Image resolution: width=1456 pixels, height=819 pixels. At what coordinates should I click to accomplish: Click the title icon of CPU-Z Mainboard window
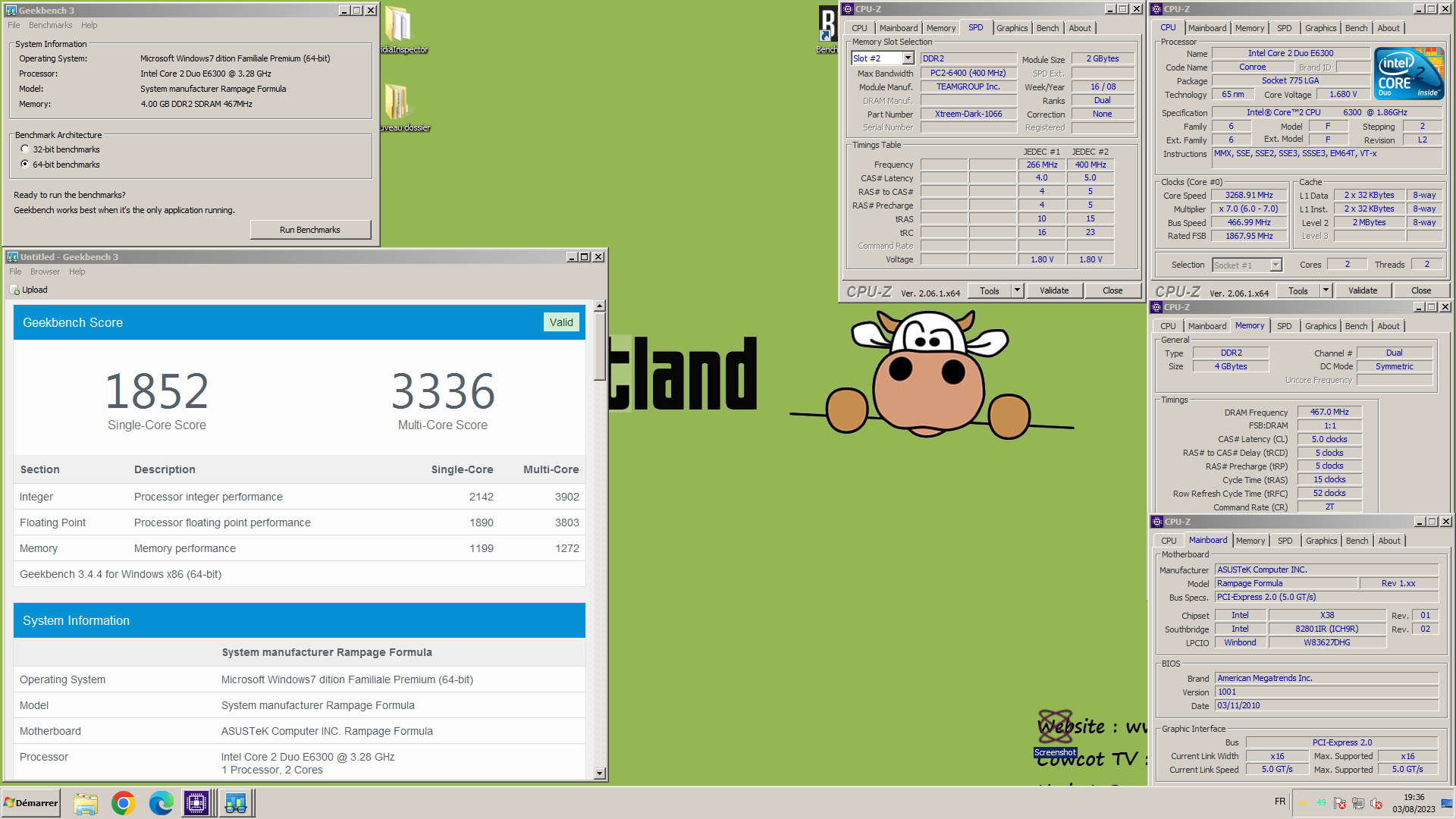pos(1156,522)
